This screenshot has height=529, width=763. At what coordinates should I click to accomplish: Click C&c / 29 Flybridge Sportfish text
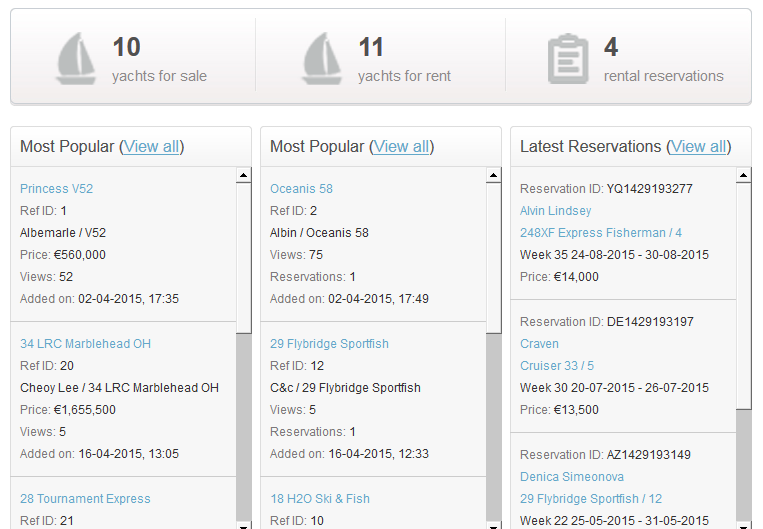[x=345, y=388]
